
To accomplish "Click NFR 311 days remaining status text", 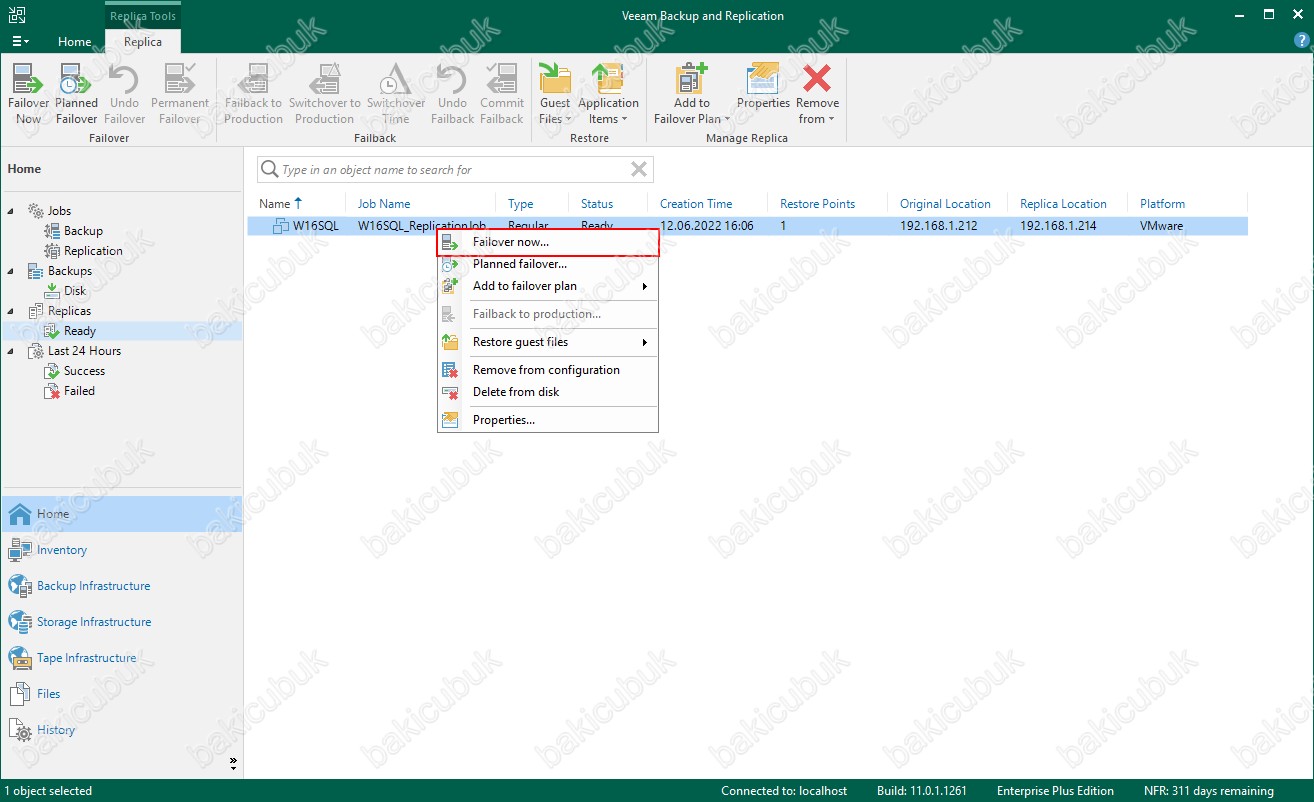I will coord(1209,791).
